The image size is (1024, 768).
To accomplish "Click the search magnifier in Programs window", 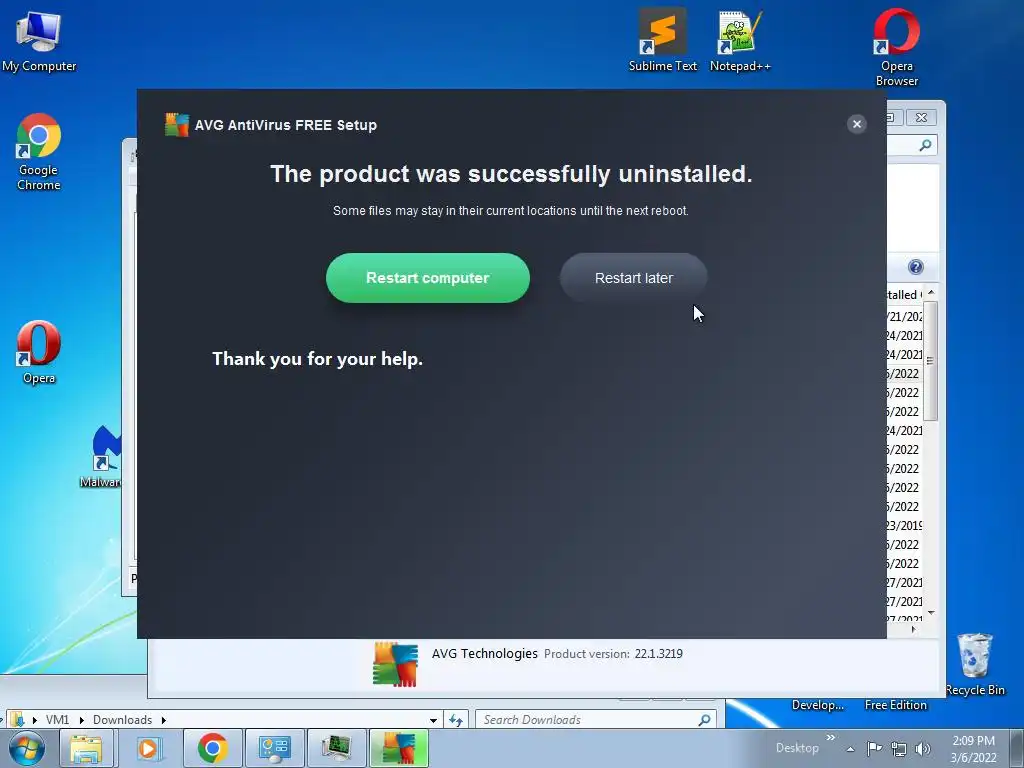I will click(x=925, y=145).
